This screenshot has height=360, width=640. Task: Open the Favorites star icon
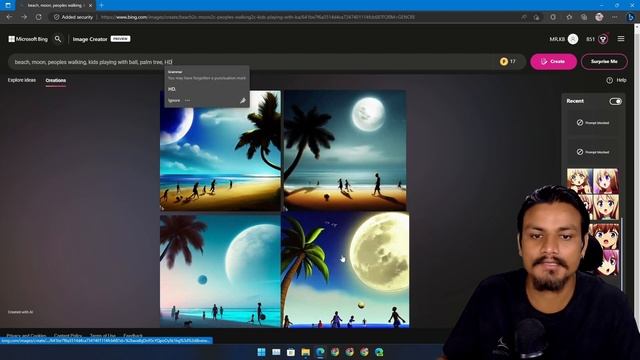(x=569, y=17)
